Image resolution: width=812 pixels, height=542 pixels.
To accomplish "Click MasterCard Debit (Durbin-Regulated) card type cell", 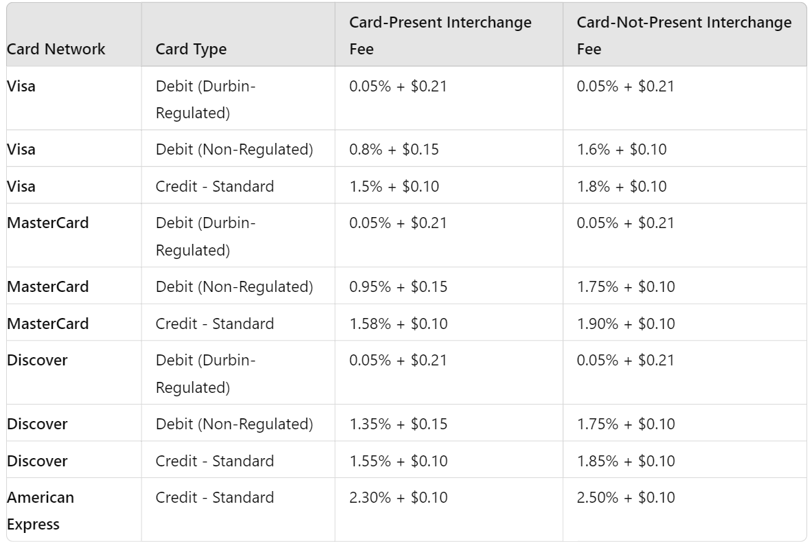I will tap(206, 237).
